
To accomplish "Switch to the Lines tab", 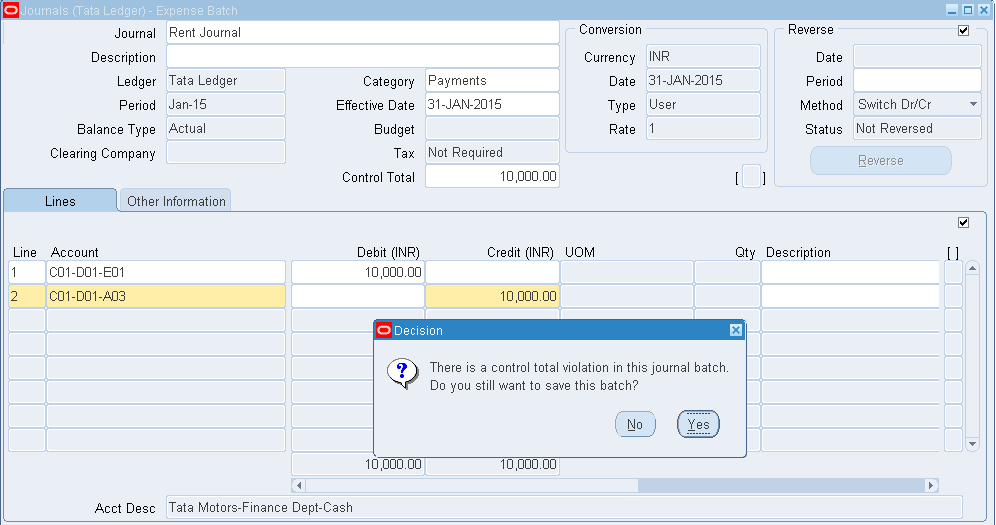I will (x=60, y=201).
